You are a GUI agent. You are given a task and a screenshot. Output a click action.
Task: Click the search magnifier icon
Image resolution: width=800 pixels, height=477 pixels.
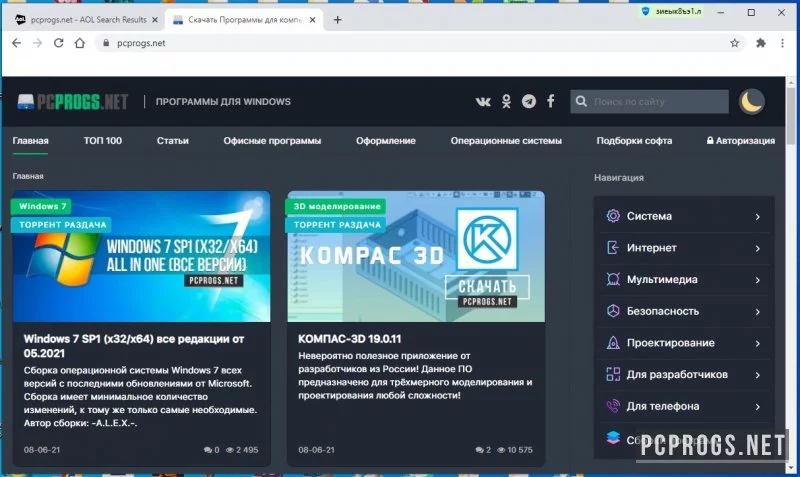(x=581, y=102)
